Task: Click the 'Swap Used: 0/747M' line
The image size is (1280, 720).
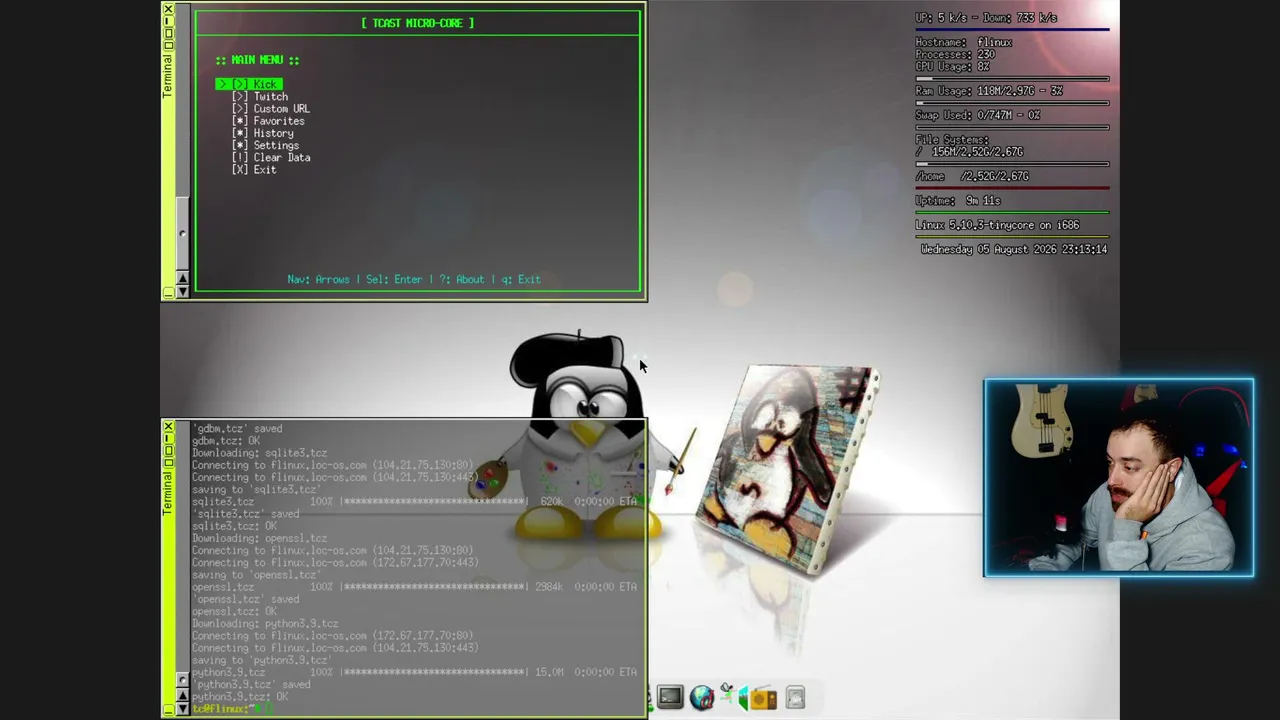Action: [x=978, y=115]
